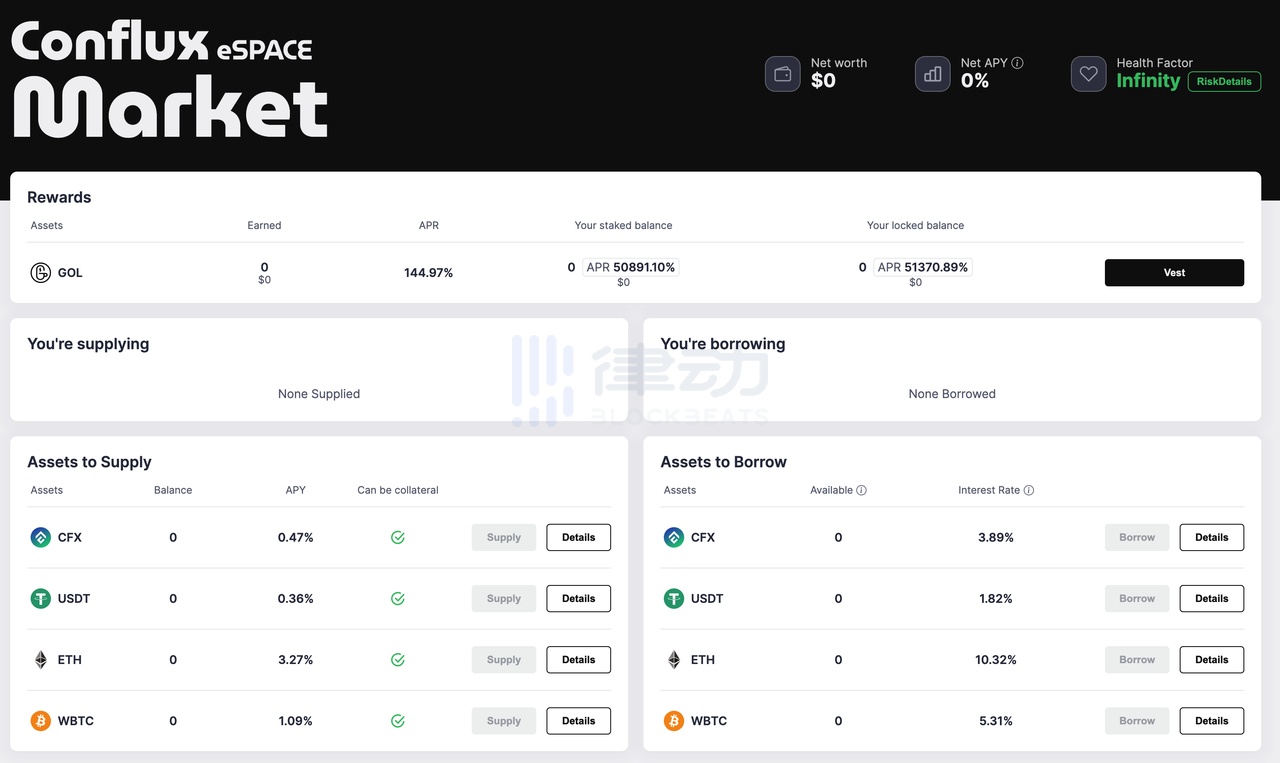
Task: Click the bar chart icon beside Net APY
Action: [932, 74]
